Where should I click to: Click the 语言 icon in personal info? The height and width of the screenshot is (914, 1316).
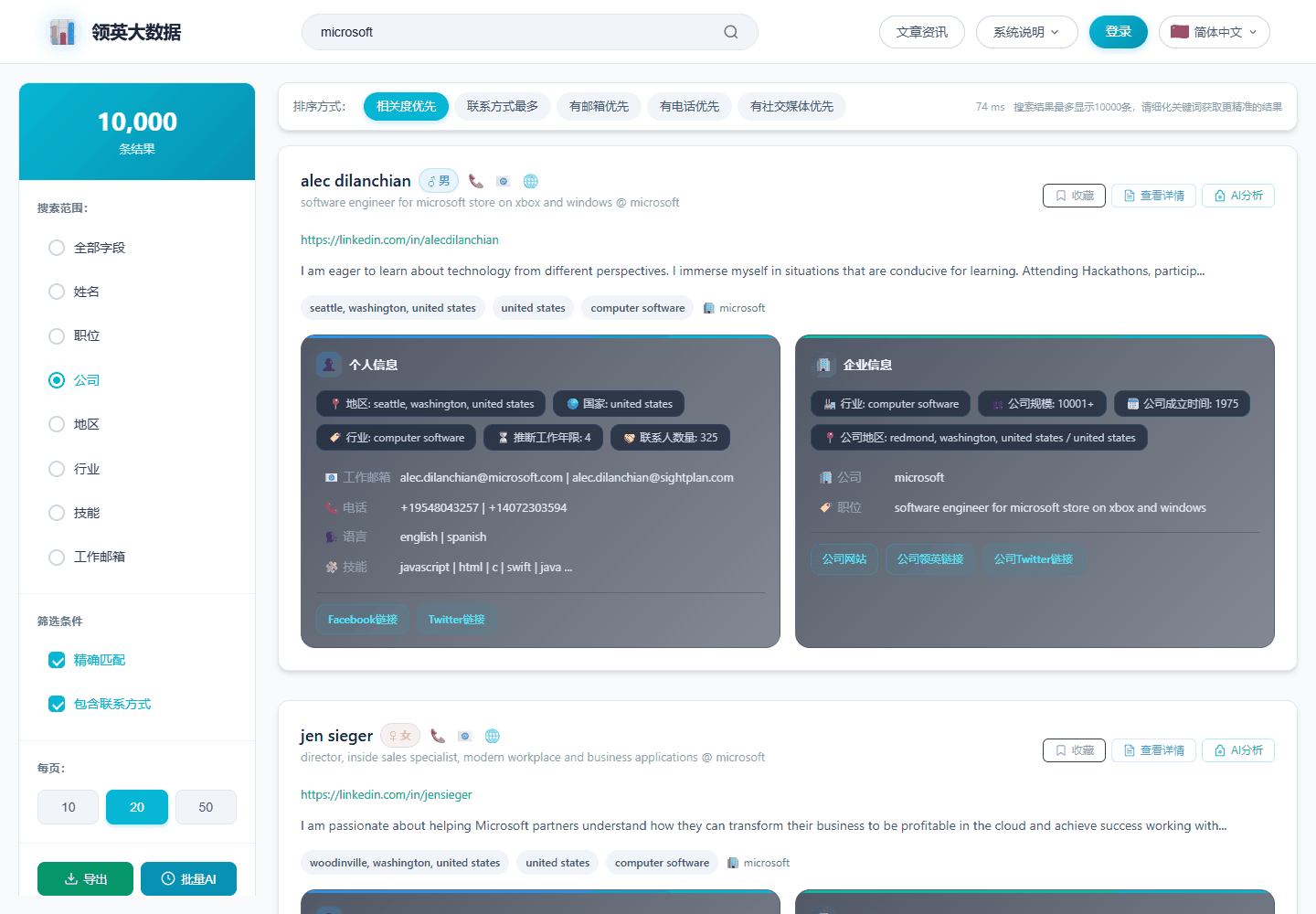[332, 537]
